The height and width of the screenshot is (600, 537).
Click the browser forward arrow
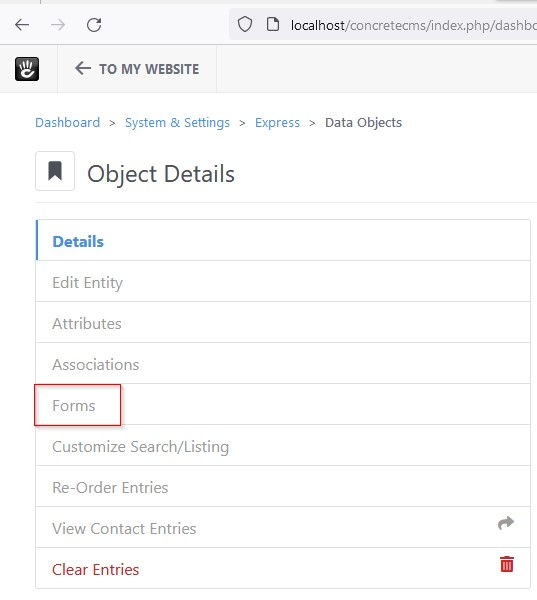[x=58, y=25]
